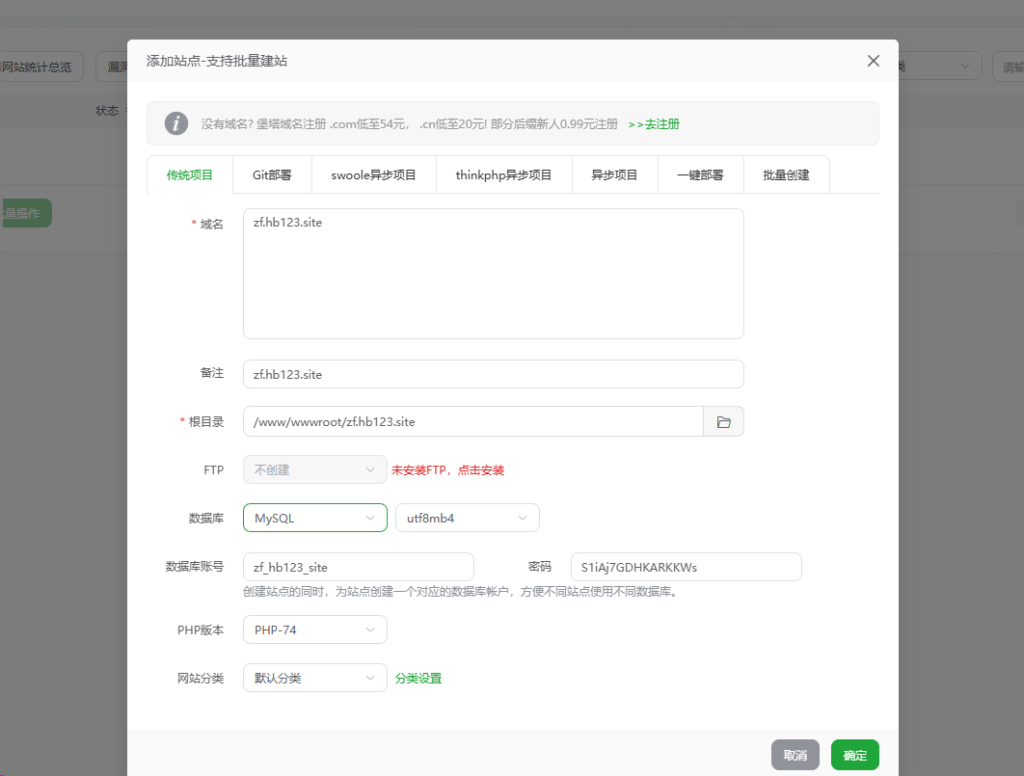Open the thinkphp异步项目 tab
The image size is (1024, 776).
[504, 175]
